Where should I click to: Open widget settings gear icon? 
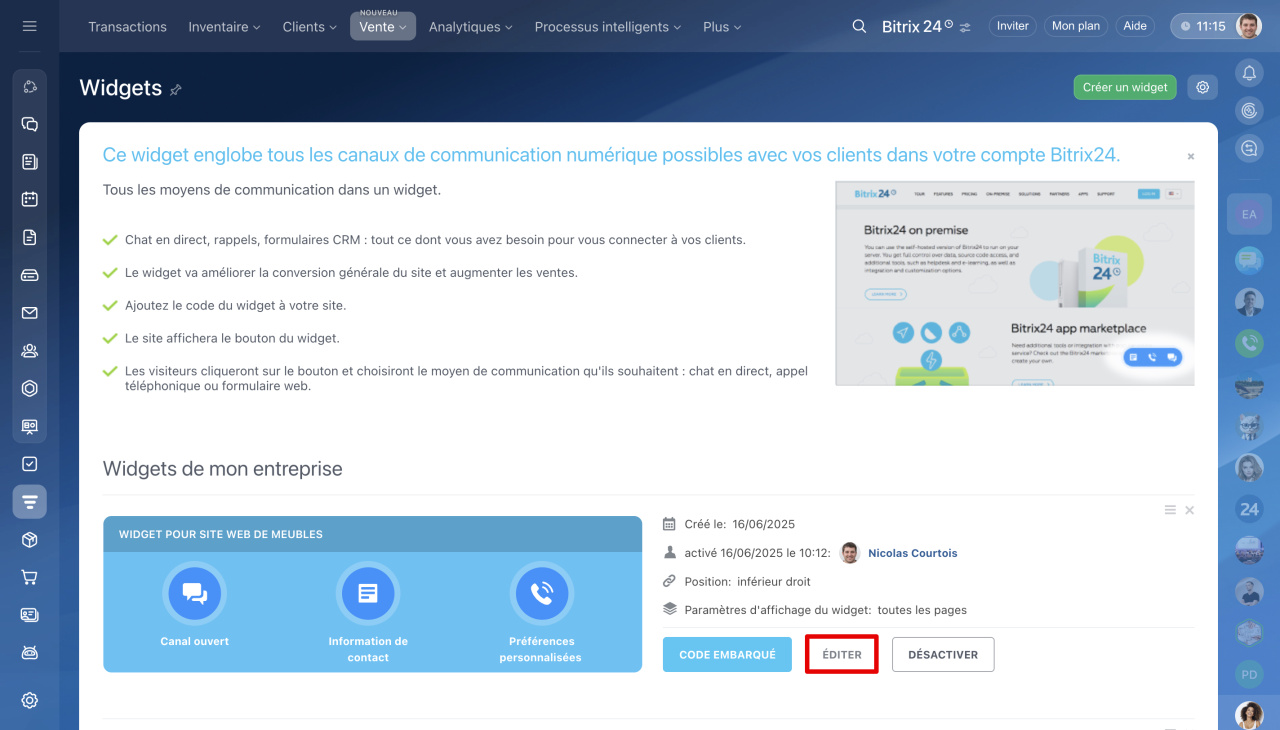[1202, 87]
